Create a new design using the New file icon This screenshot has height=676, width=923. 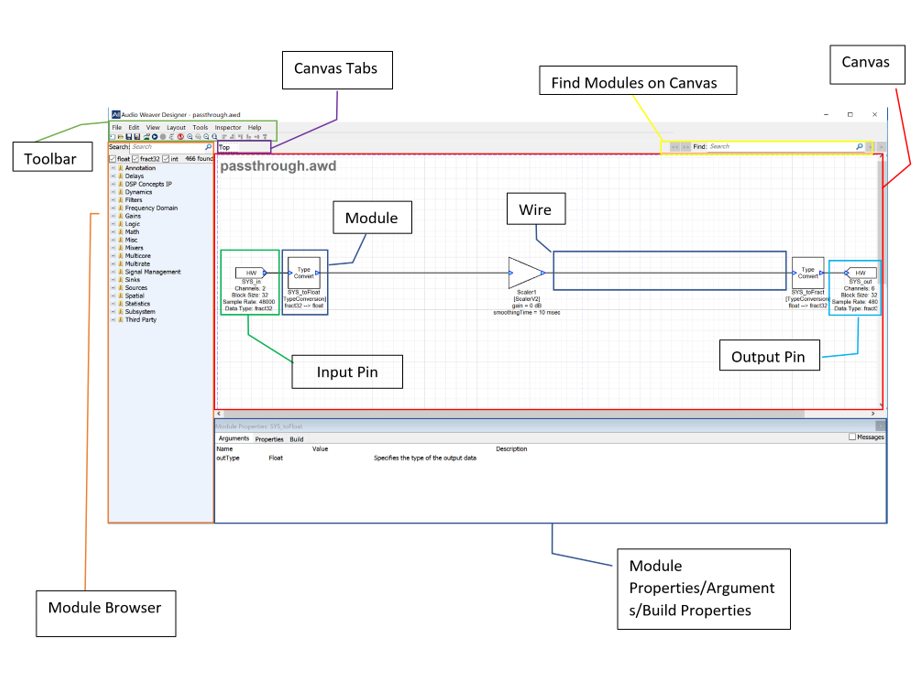click(x=112, y=137)
